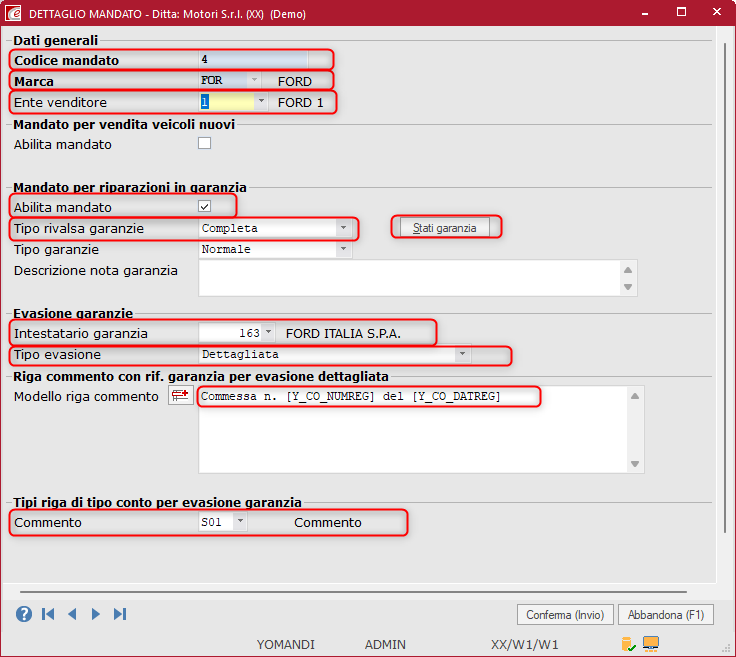This screenshot has height=657, width=736.
Task: Jump to the first record
Action: (48, 614)
